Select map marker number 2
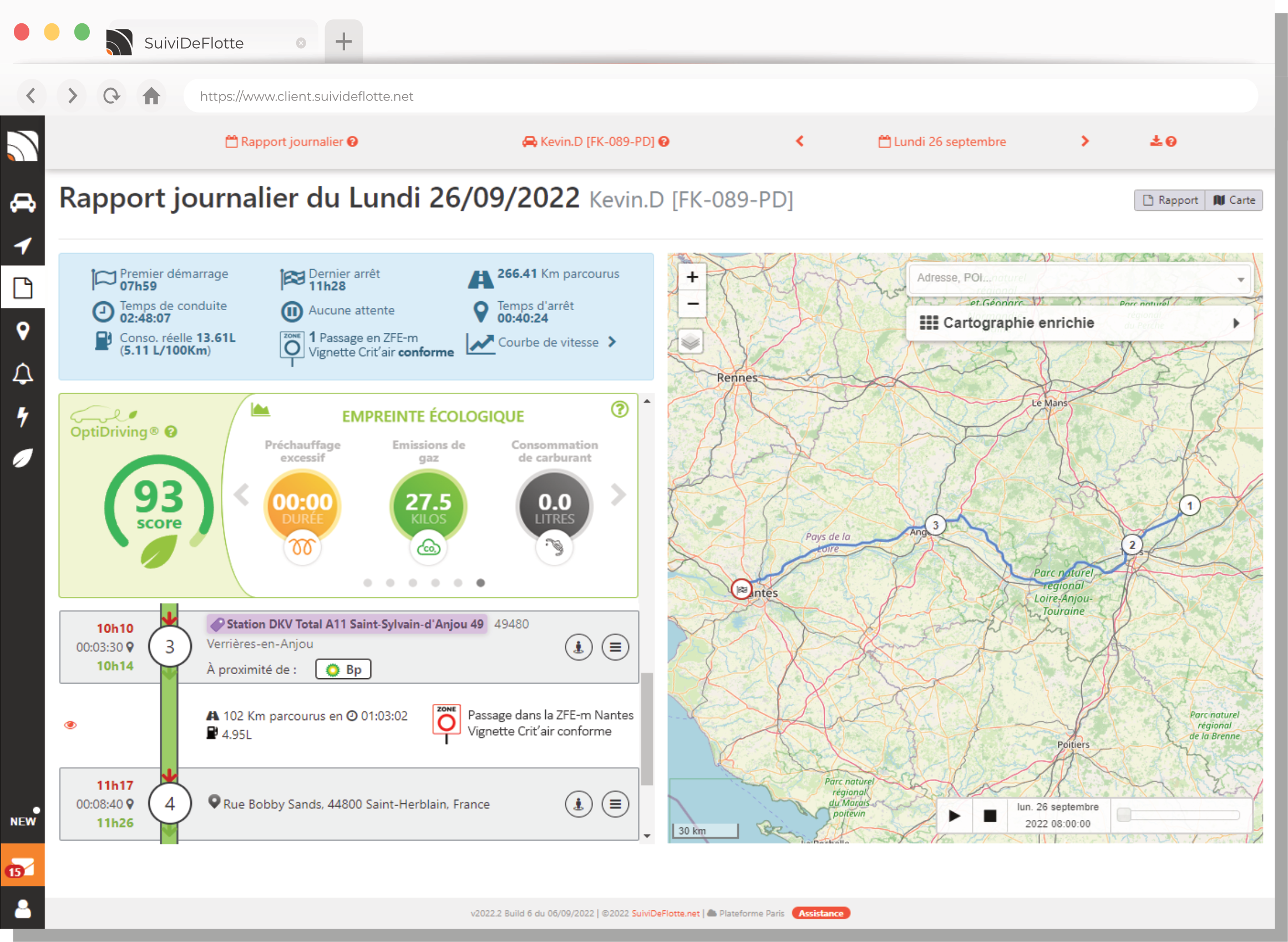The width and height of the screenshot is (1288, 942). 1132,545
